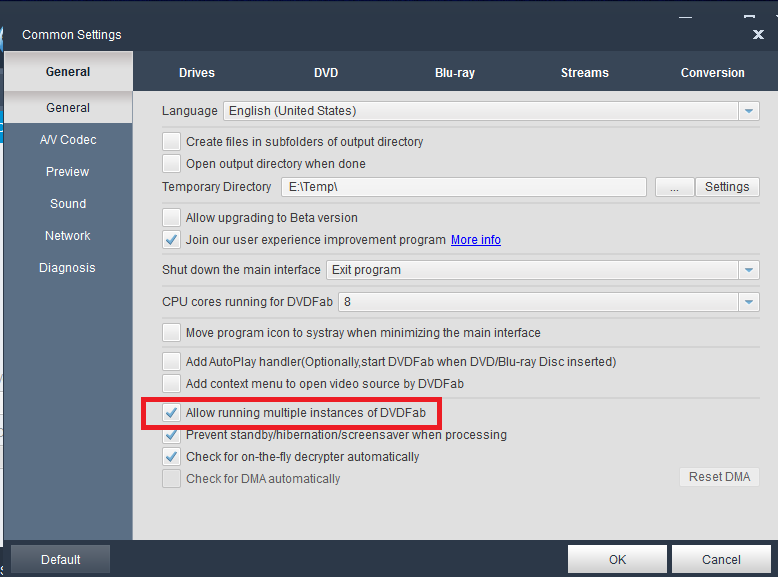The height and width of the screenshot is (577, 778).
Task: Expand the Language dropdown arrow
Action: click(x=749, y=111)
